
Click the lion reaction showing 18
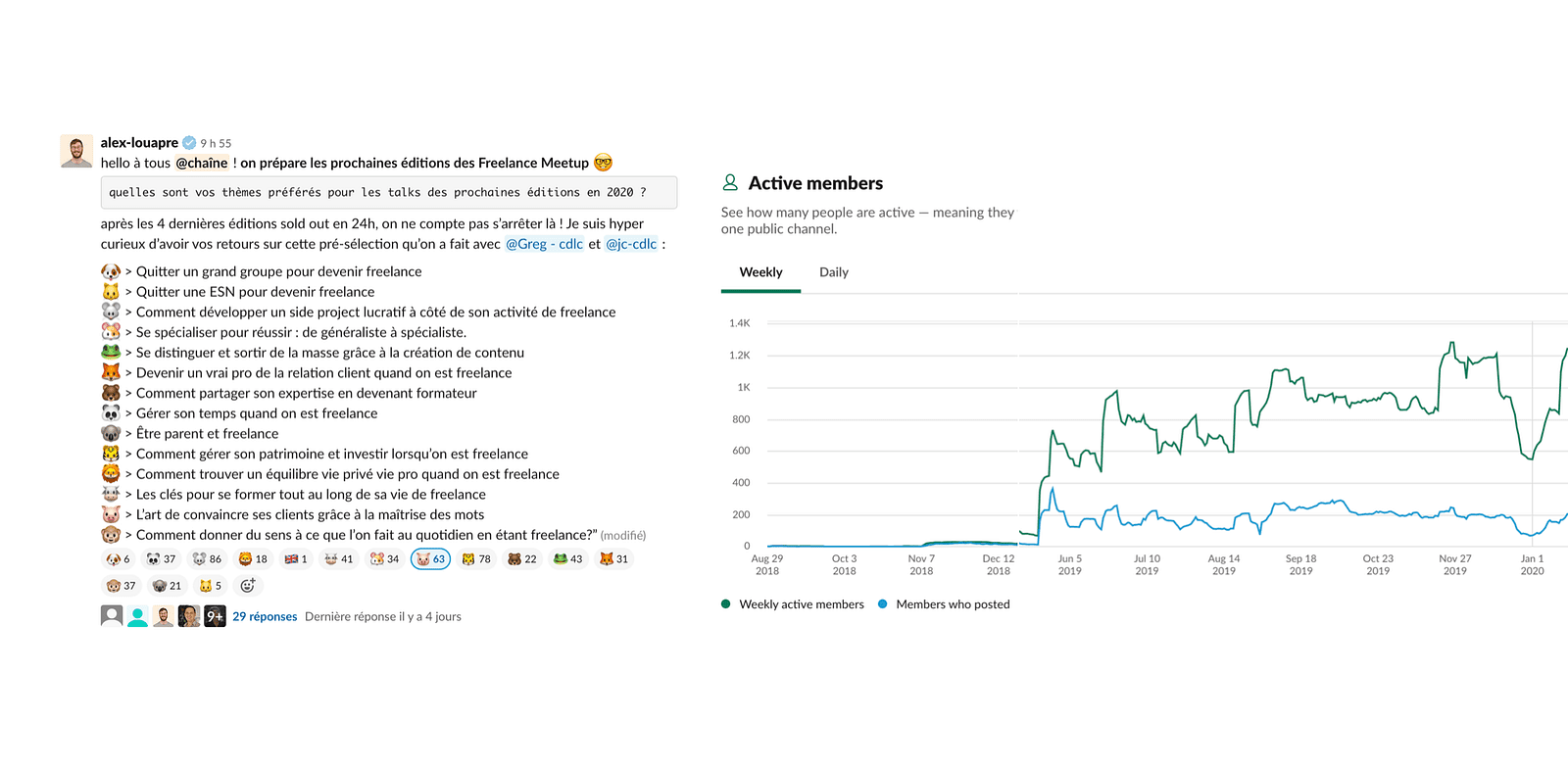(x=253, y=559)
